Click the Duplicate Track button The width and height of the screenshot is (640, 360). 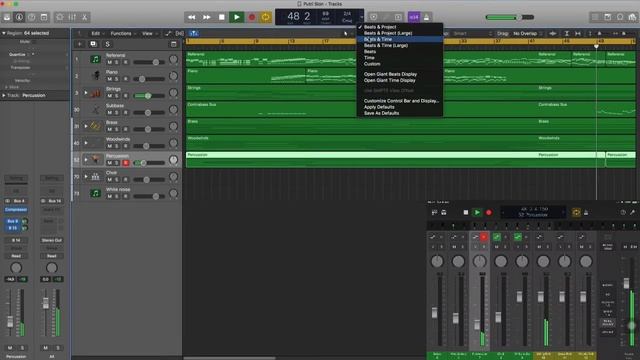(93, 44)
